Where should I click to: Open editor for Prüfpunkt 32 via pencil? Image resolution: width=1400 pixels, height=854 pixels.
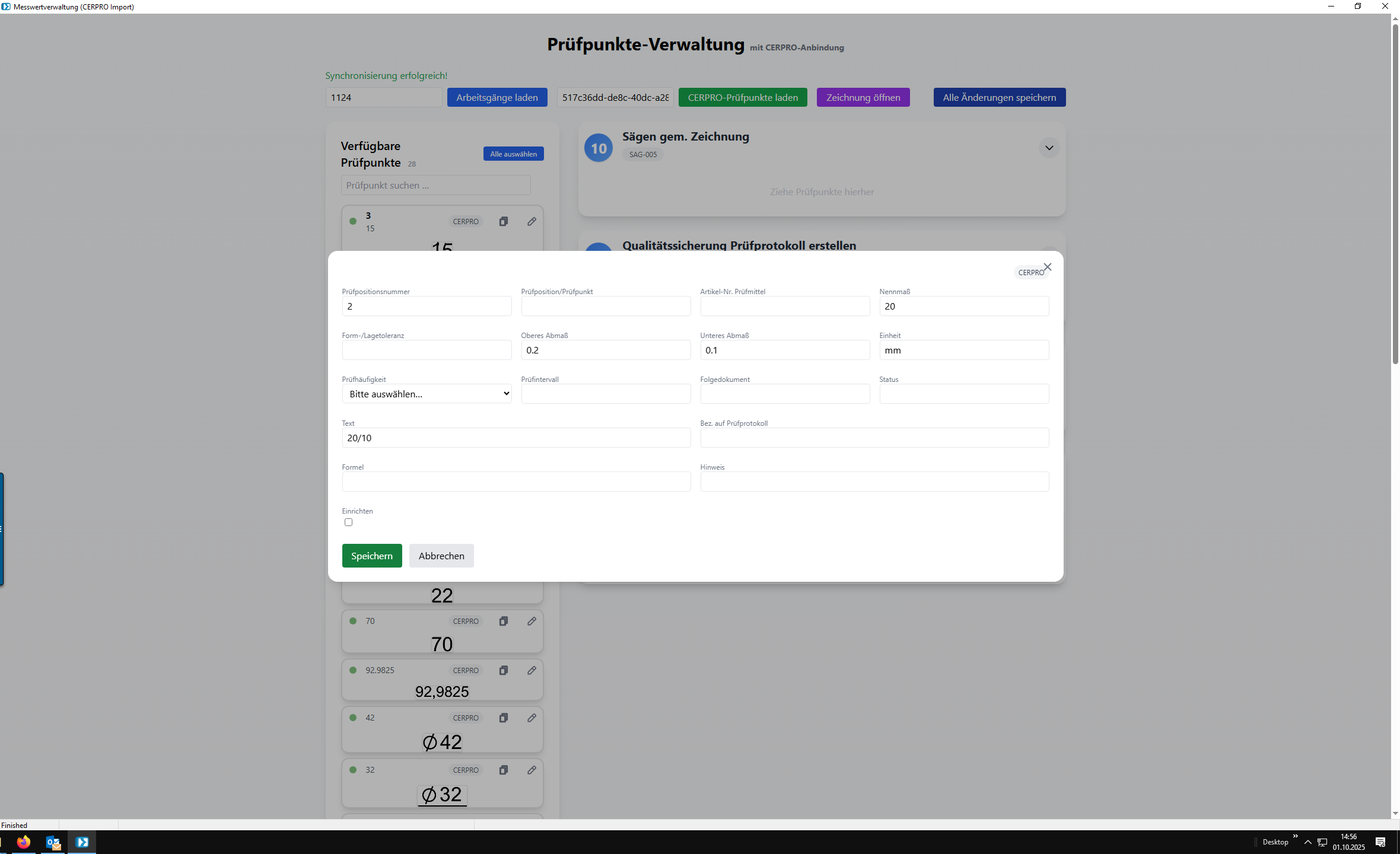pyautogui.click(x=532, y=770)
